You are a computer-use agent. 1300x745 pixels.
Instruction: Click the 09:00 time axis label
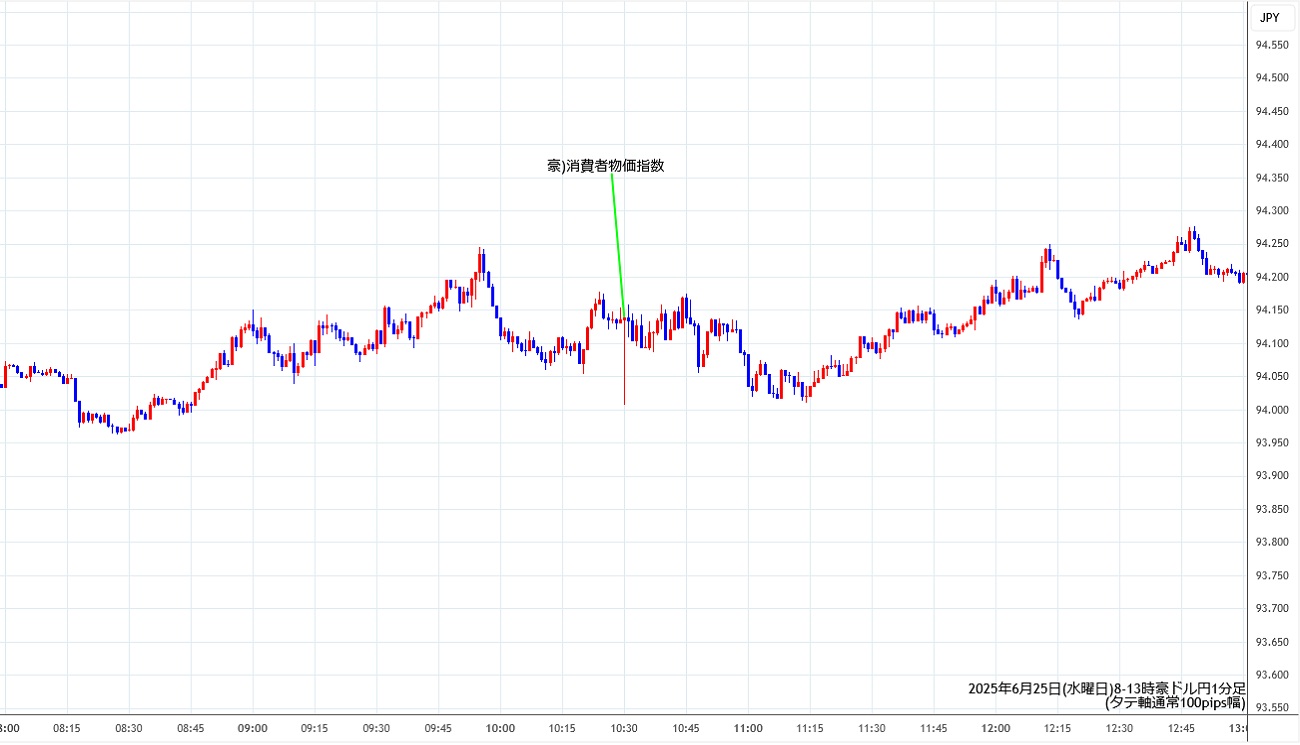point(253,729)
